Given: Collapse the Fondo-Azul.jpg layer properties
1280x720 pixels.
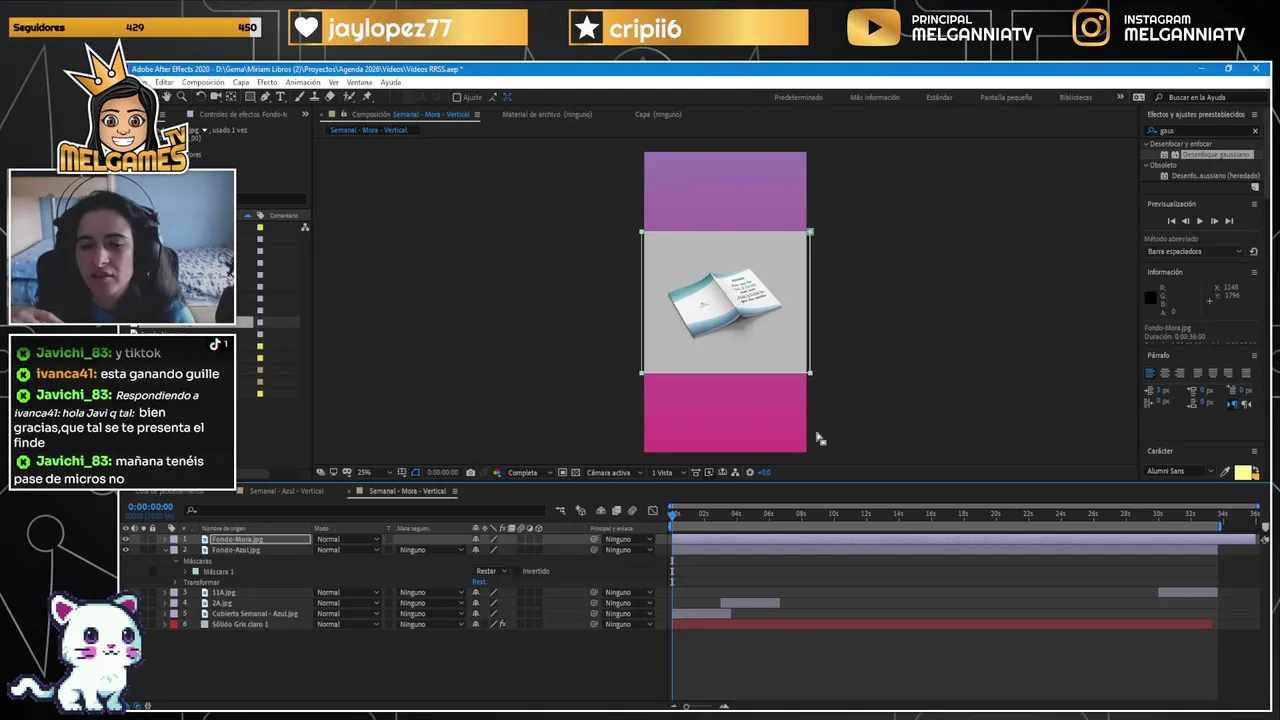Looking at the screenshot, I should pyautogui.click(x=165, y=550).
